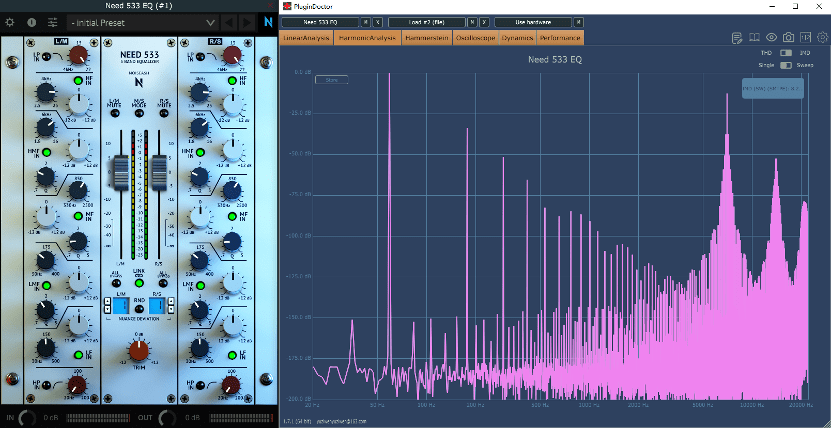Switch to the Oscilloscope tab
Image resolution: width=832 pixels, height=428 pixels.
(474, 38)
